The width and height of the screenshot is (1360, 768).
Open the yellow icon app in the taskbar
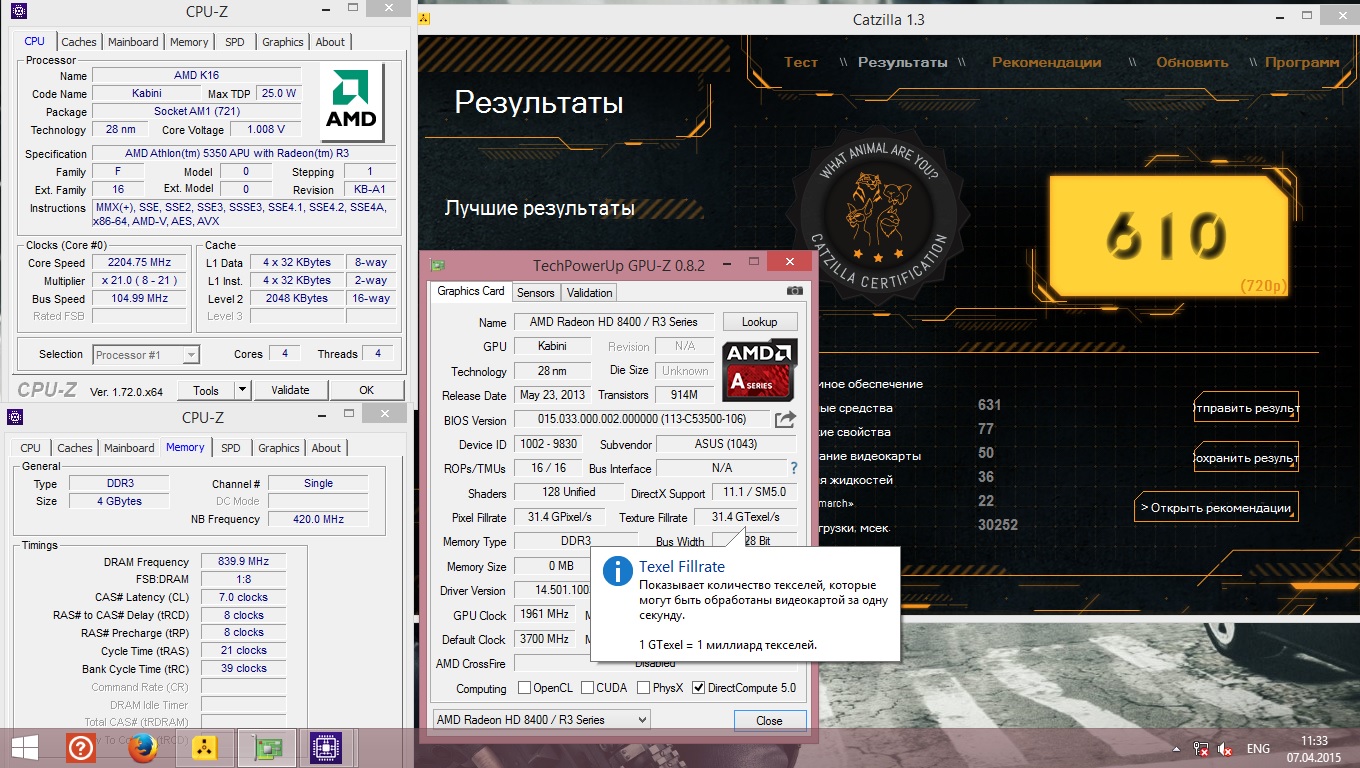[204, 747]
